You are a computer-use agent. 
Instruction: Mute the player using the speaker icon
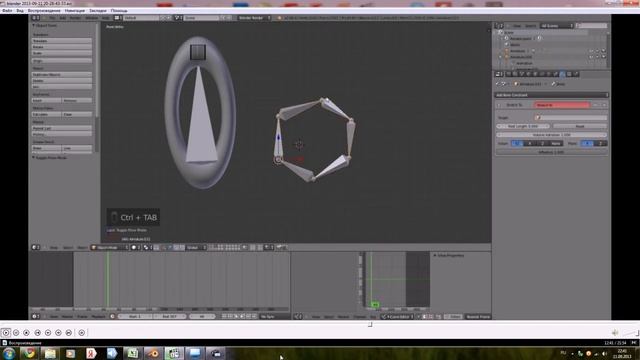click(615, 333)
